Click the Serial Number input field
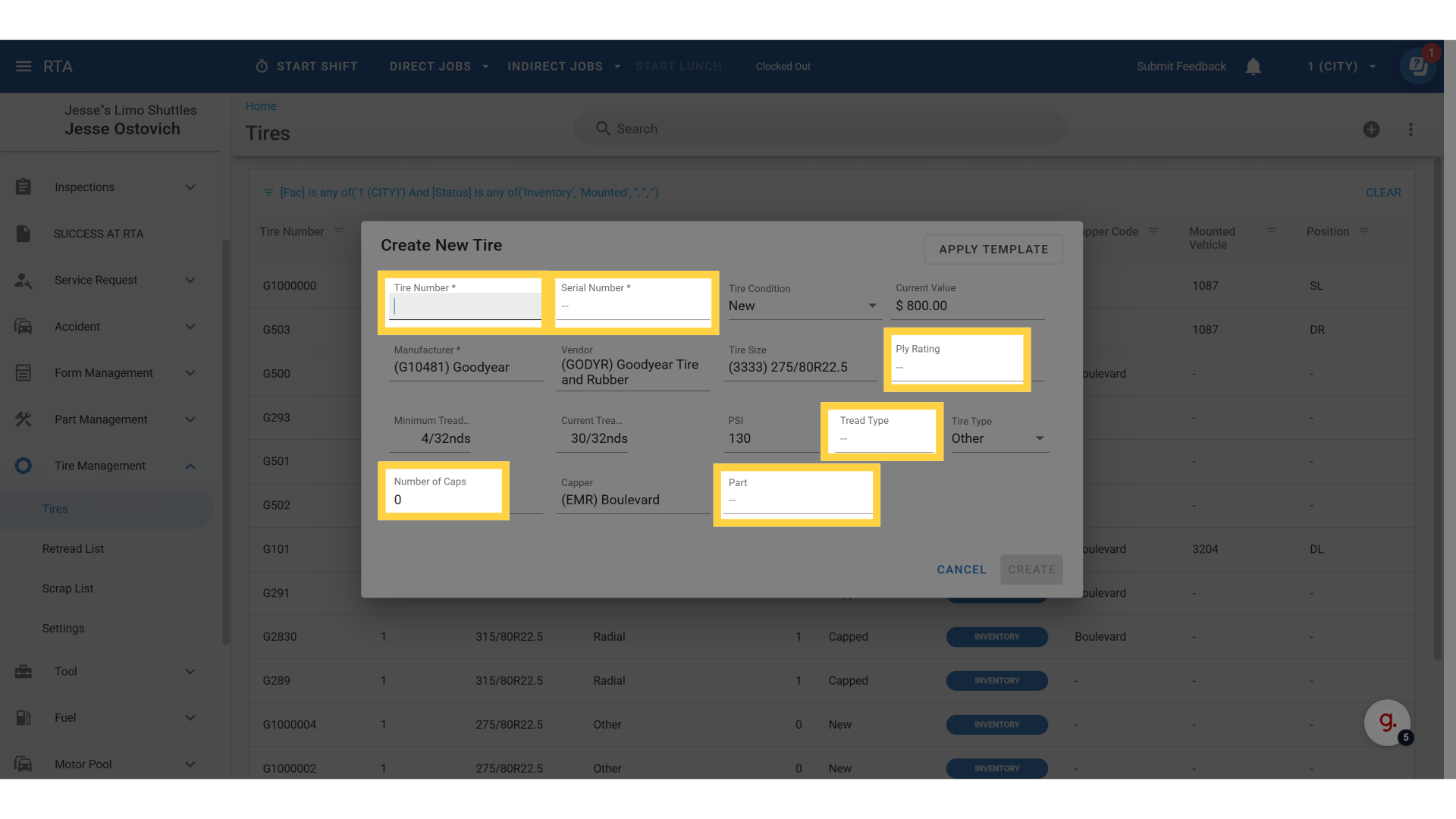The height and width of the screenshot is (819, 1456). [x=632, y=306]
